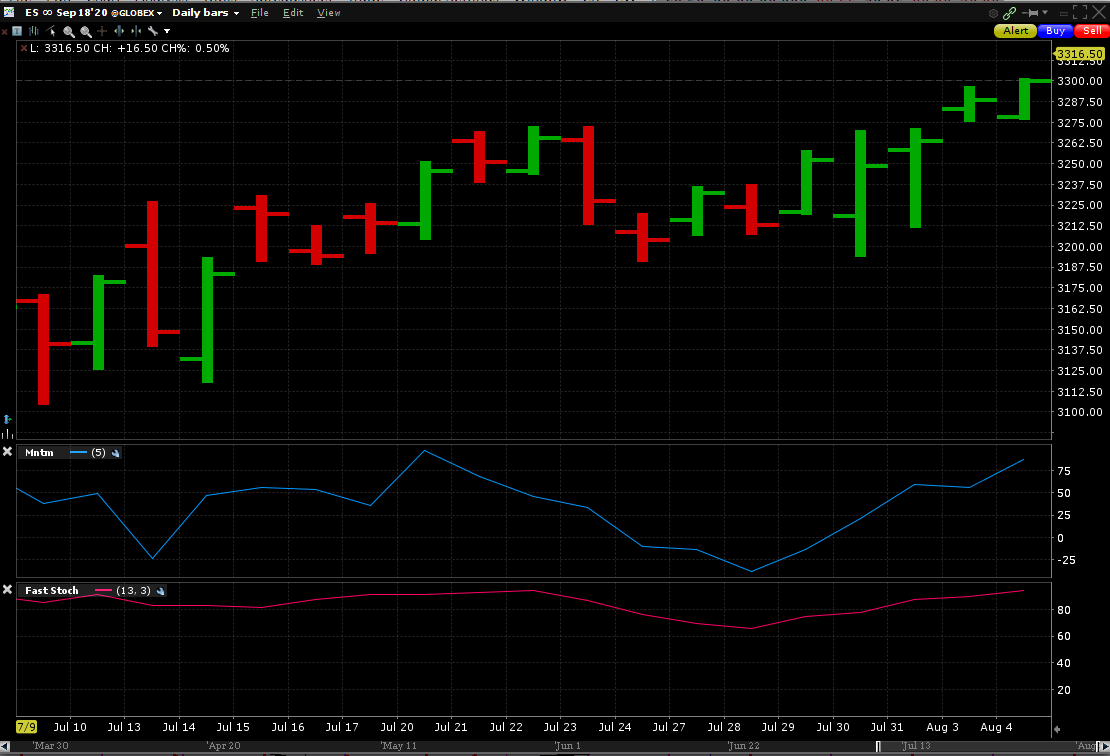Click the Mntm indicator label

(39, 452)
